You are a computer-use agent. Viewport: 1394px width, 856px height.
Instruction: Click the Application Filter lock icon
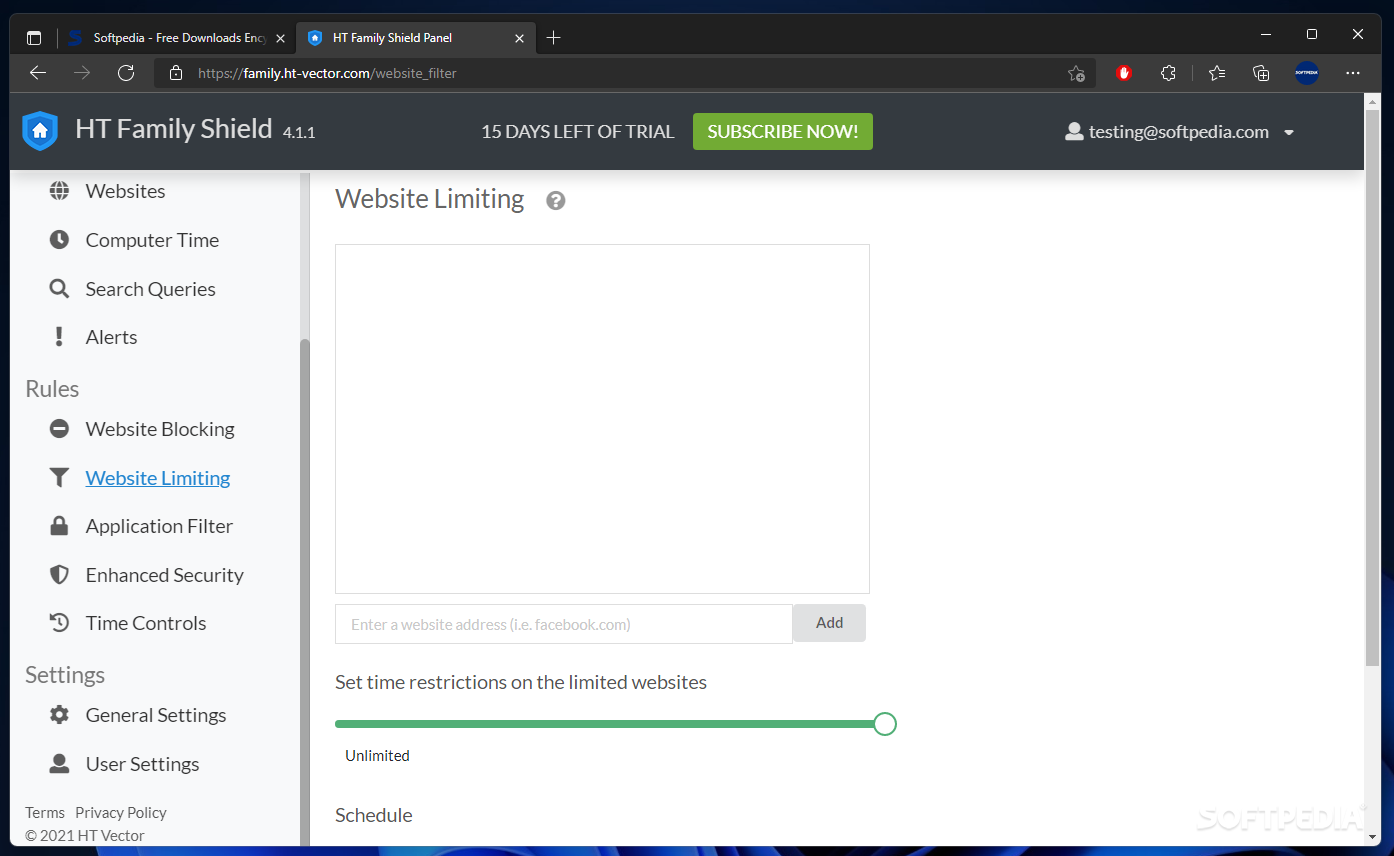coord(60,526)
